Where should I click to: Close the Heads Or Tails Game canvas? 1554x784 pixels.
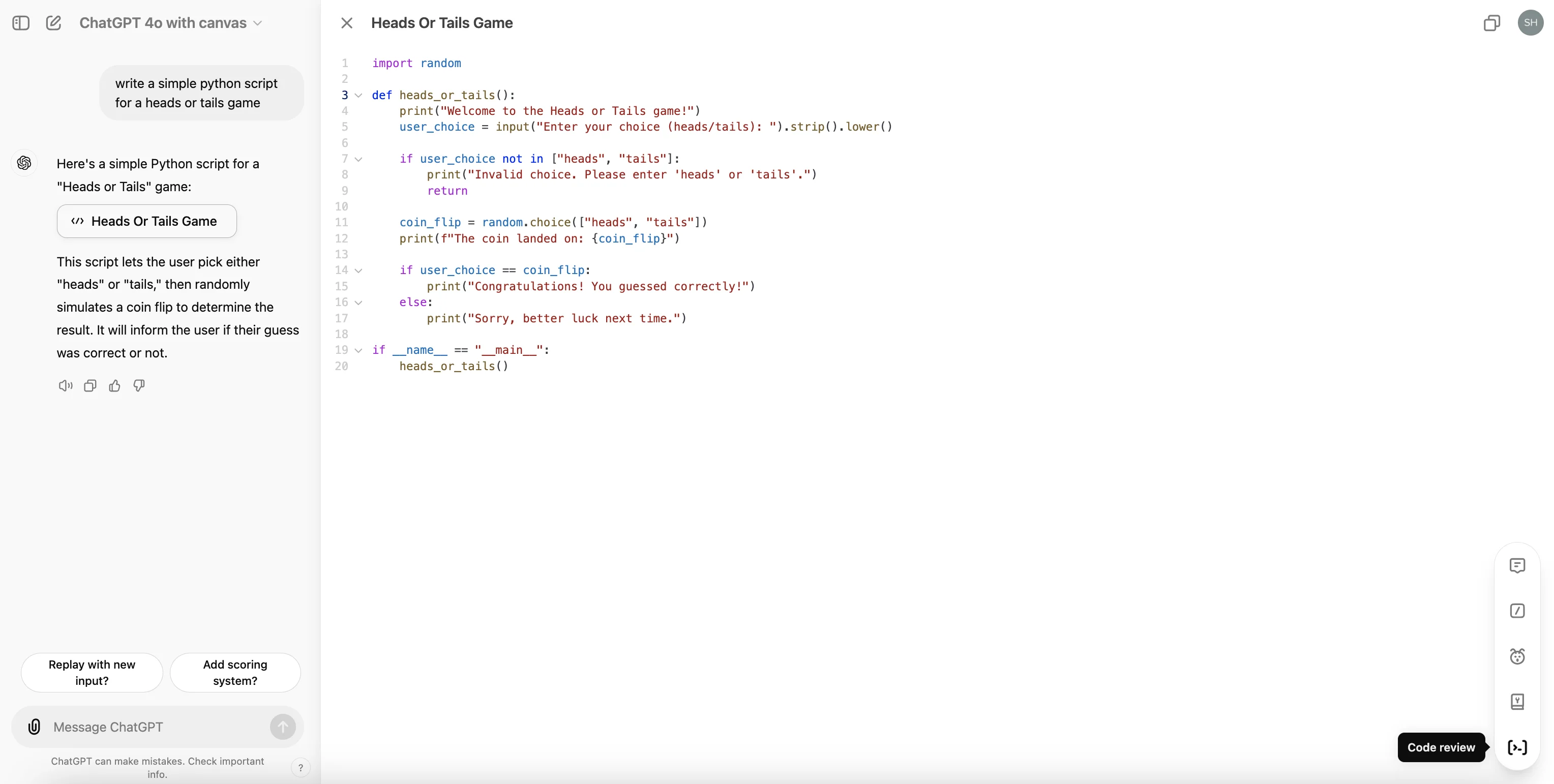click(x=346, y=23)
